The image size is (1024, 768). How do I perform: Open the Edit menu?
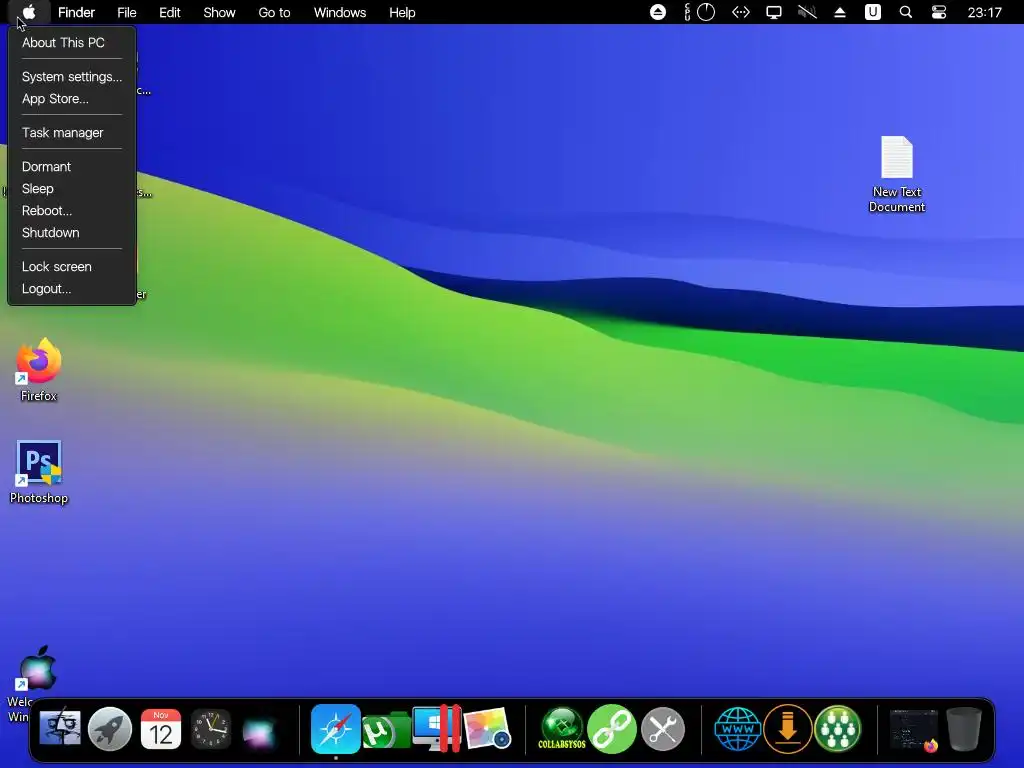tap(170, 12)
